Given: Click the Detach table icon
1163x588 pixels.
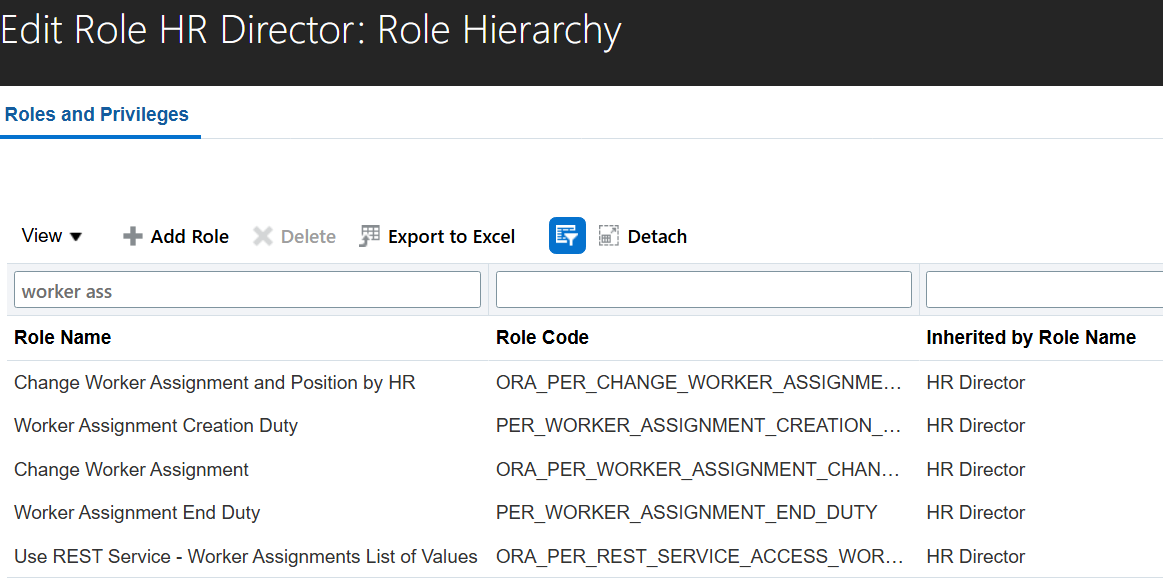Looking at the screenshot, I should pyautogui.click(x=609, y=236).
